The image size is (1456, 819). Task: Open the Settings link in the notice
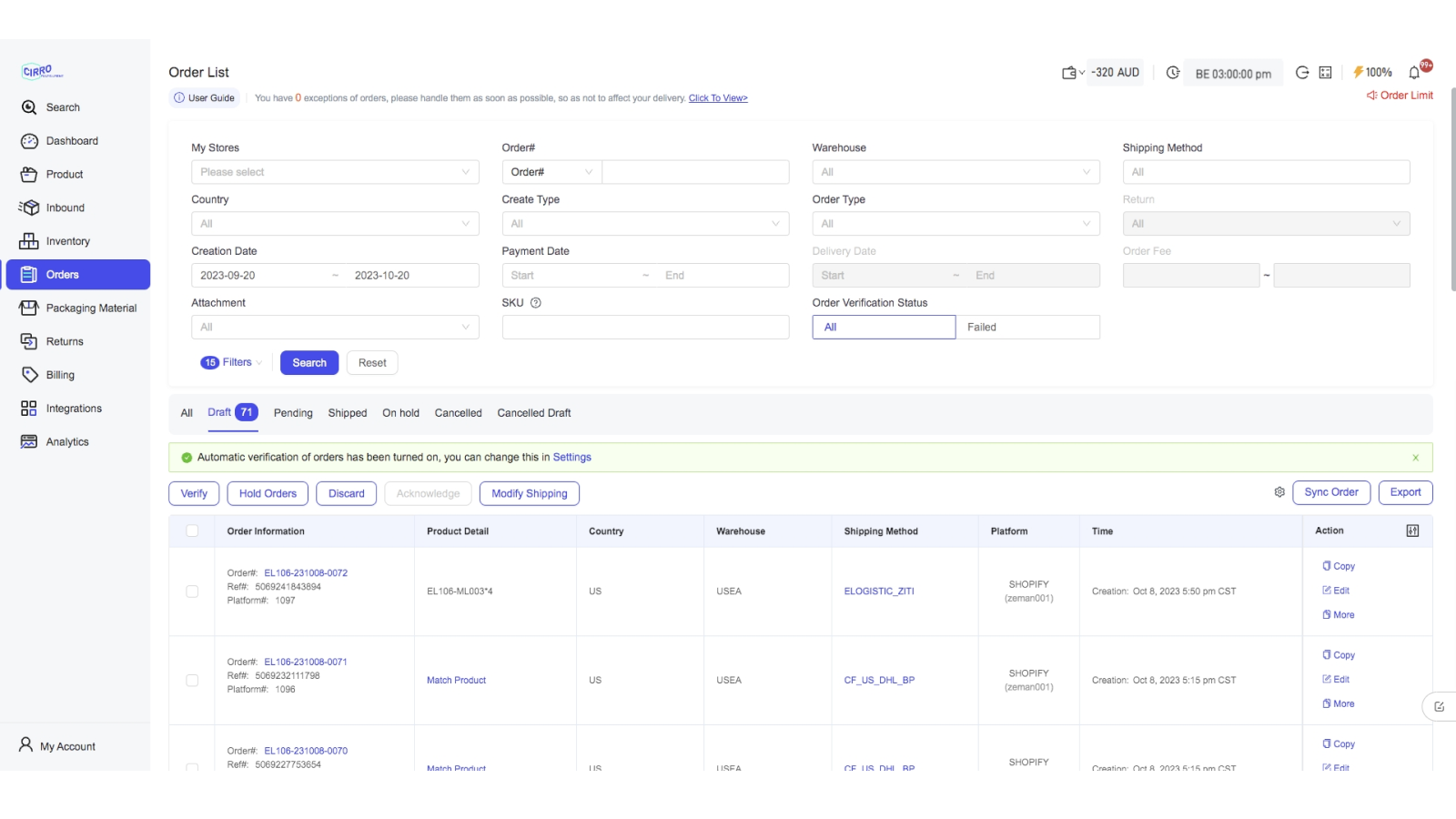coord(572,458)
